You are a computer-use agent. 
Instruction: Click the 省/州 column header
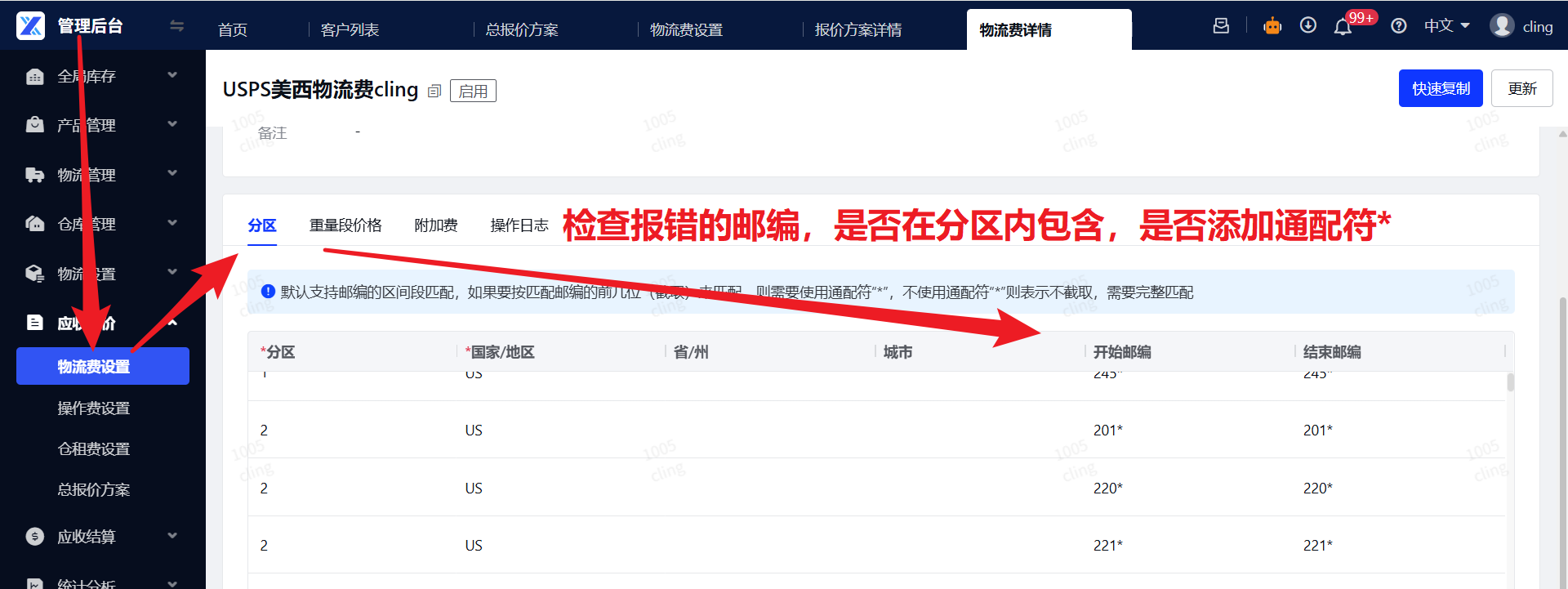(691, 352)
